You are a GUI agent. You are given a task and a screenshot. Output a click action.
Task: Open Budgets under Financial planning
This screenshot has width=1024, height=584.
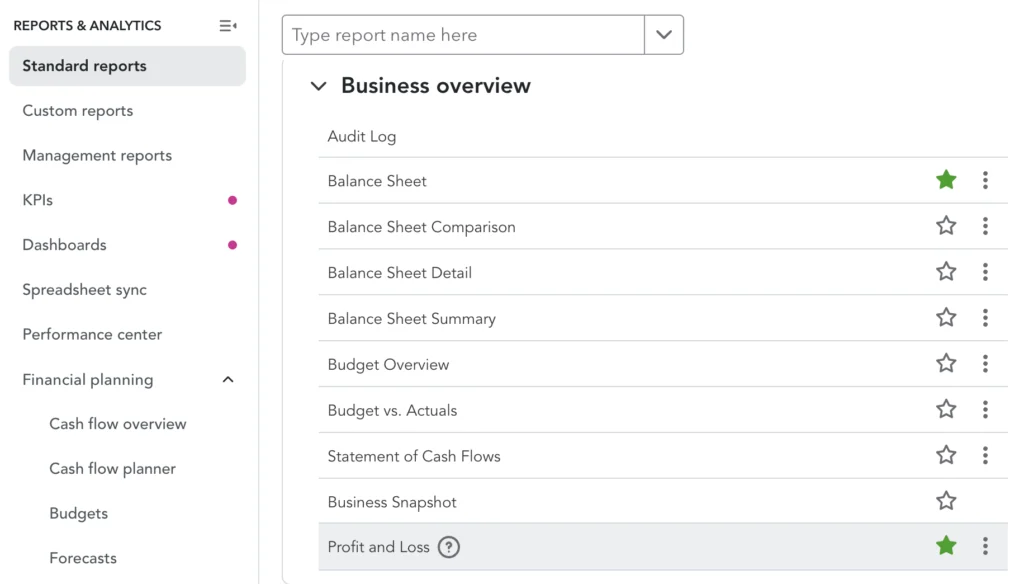pos(78,513)
